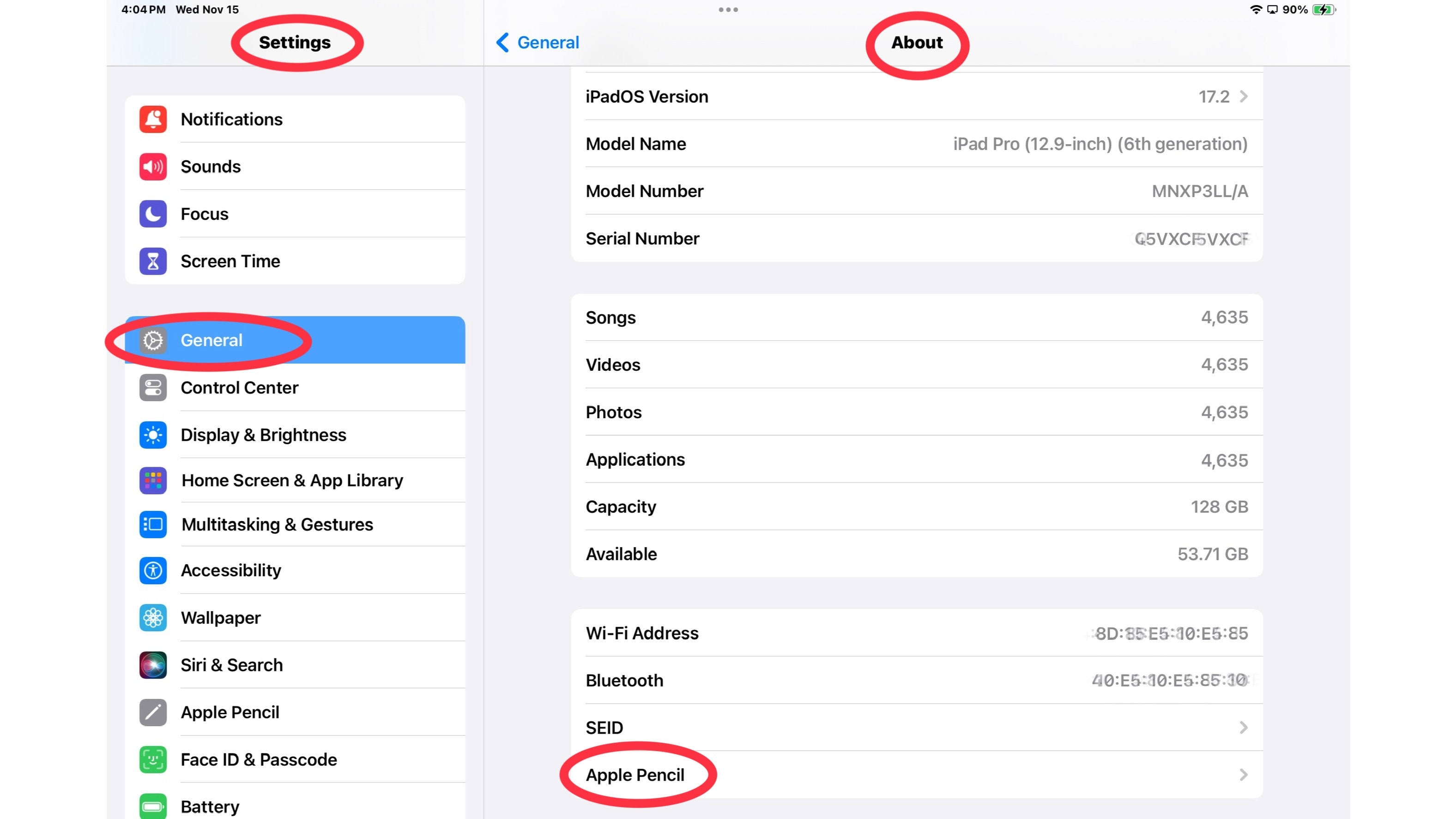1456x819 pixels.
Task: Tap the Accessibility figure icon
Action: click(152, 570)
